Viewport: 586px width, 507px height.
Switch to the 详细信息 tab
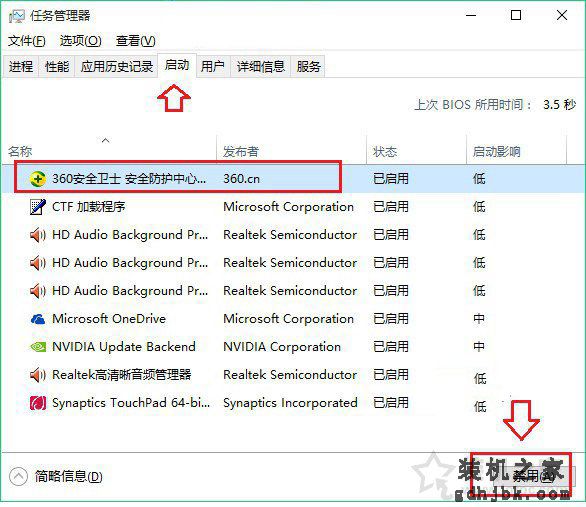coord(261,67)
